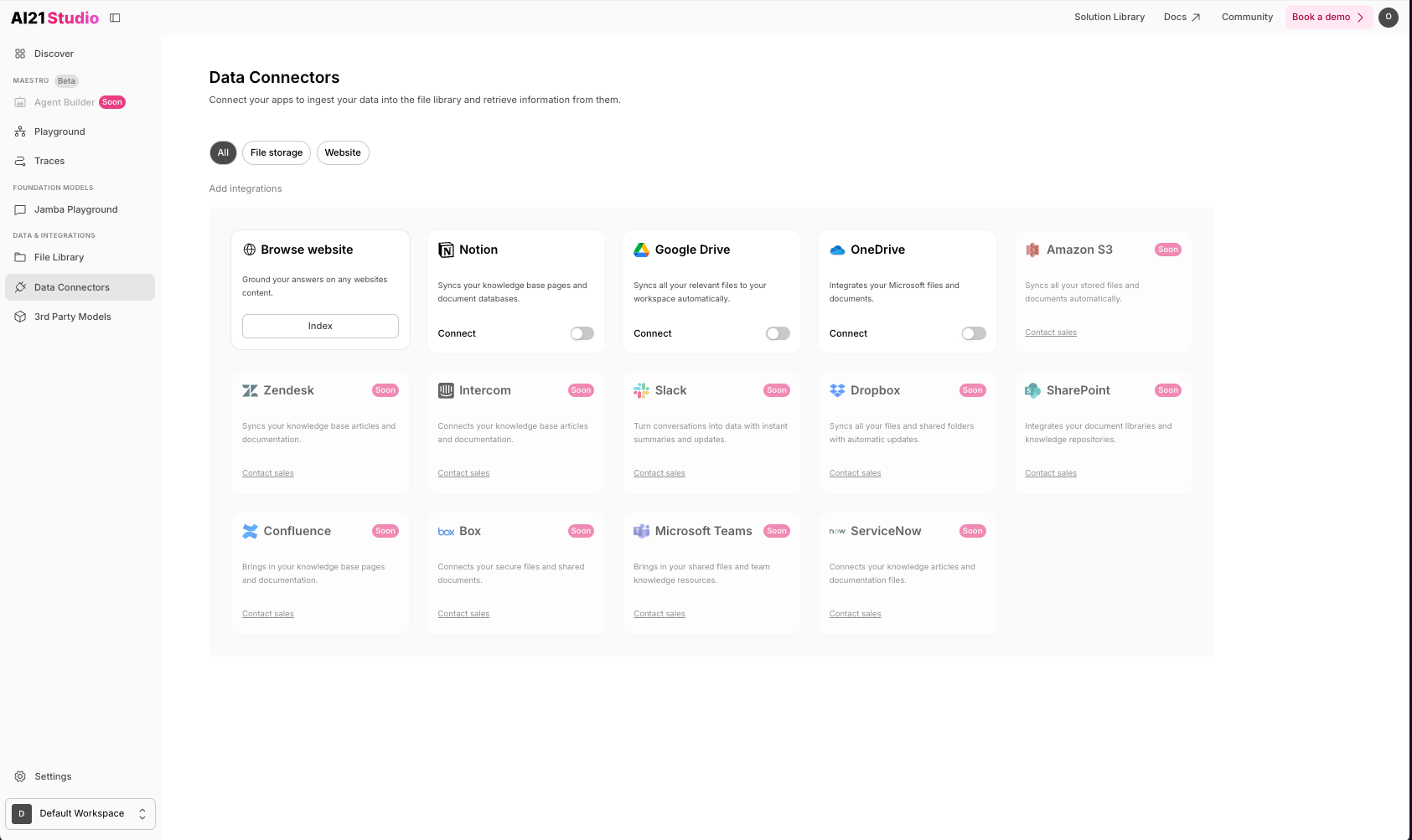Click the Zendesk logo icon
1412x840 pixels.
click(250, 390)
